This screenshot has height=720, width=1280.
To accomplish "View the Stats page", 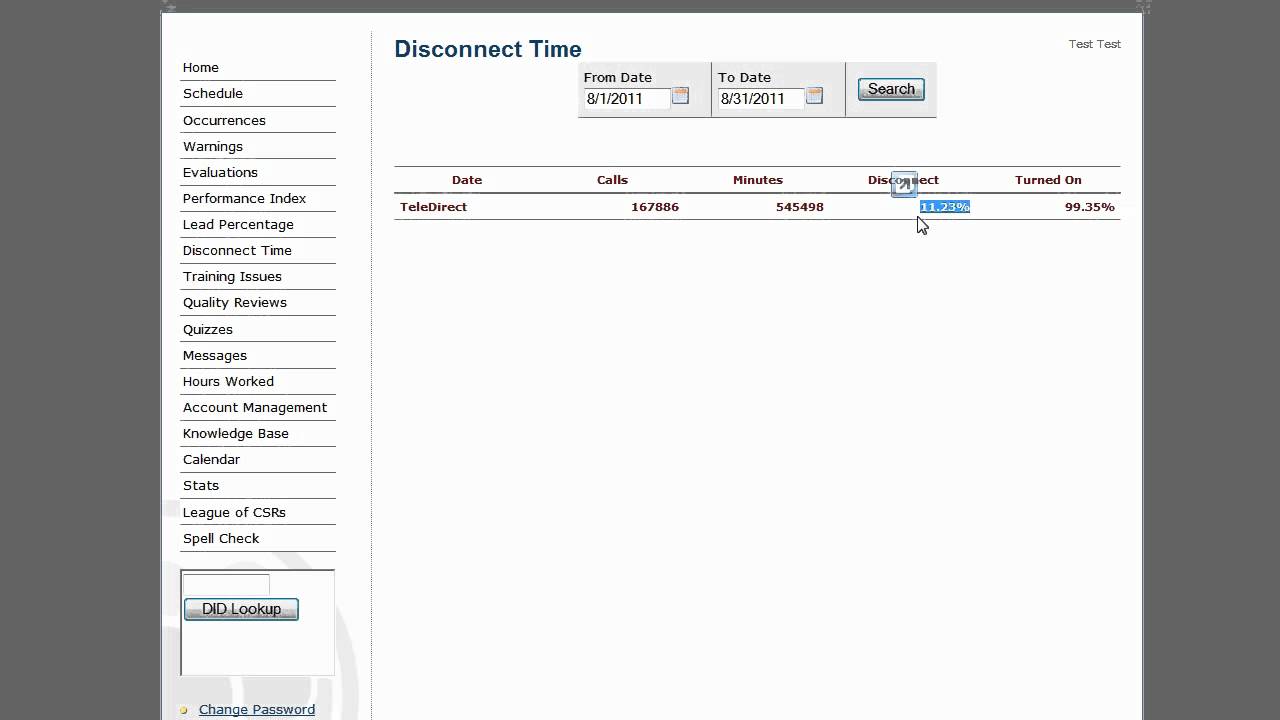I will 201,485.
